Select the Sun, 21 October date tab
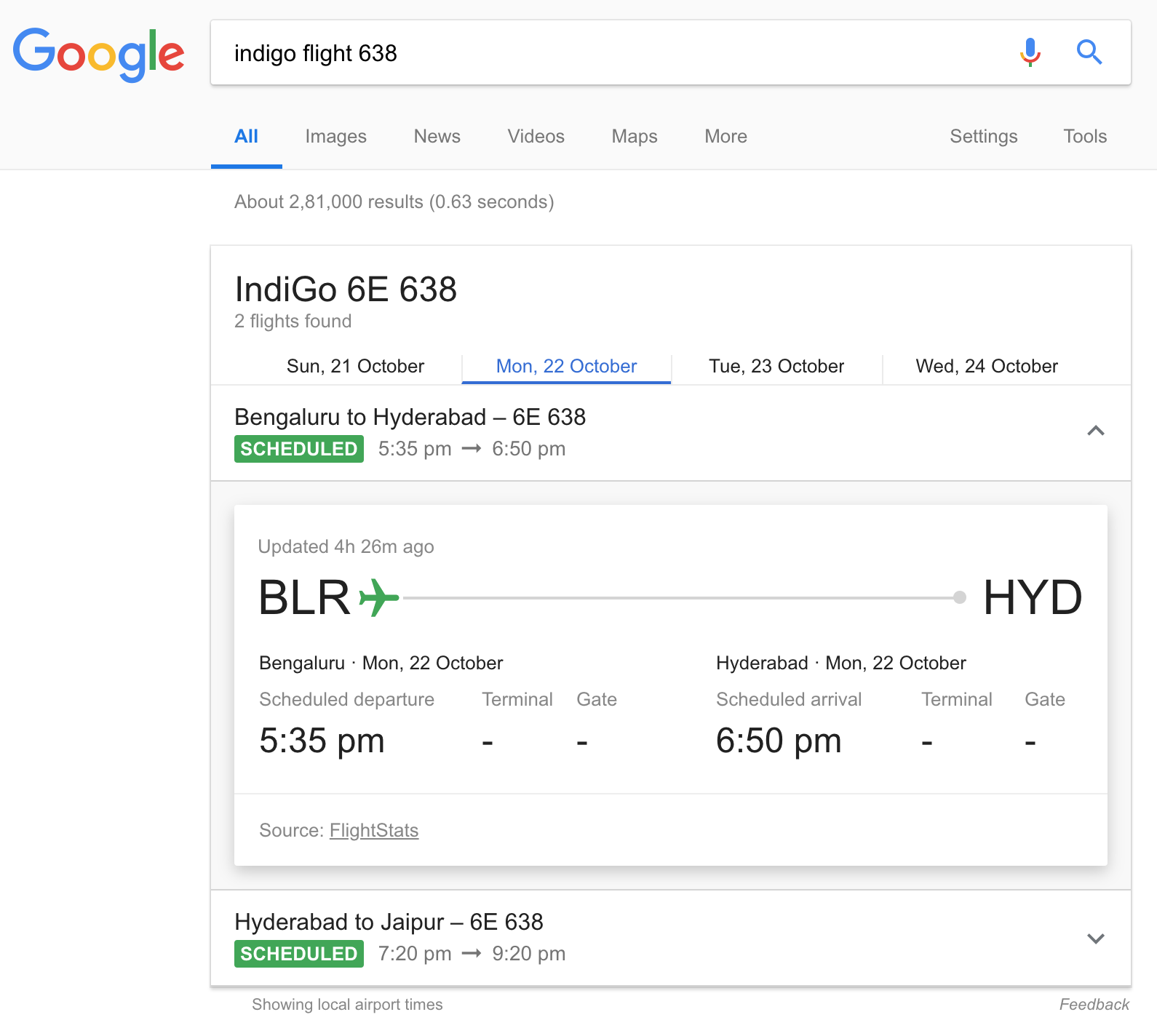 [x=355, y=367]
